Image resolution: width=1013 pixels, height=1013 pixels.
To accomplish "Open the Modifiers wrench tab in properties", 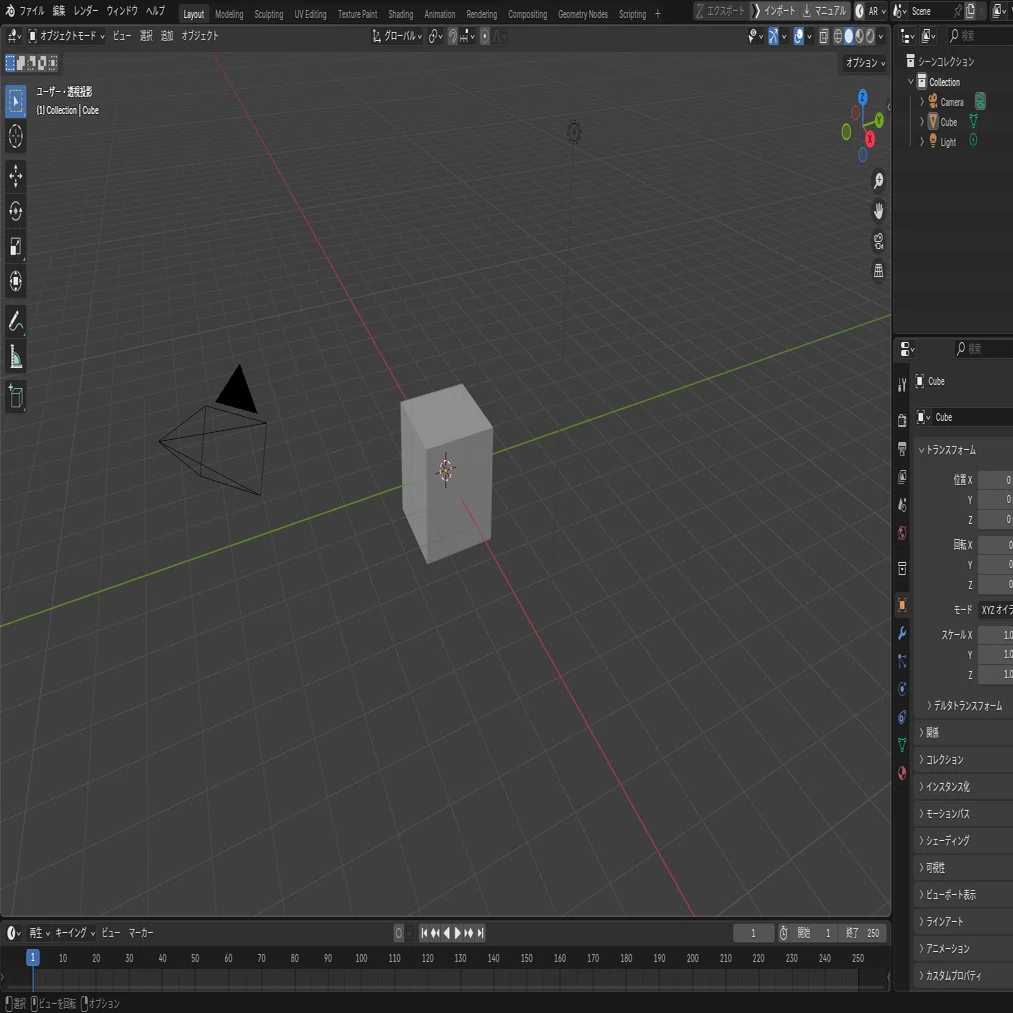I will [x=902, y=633].
